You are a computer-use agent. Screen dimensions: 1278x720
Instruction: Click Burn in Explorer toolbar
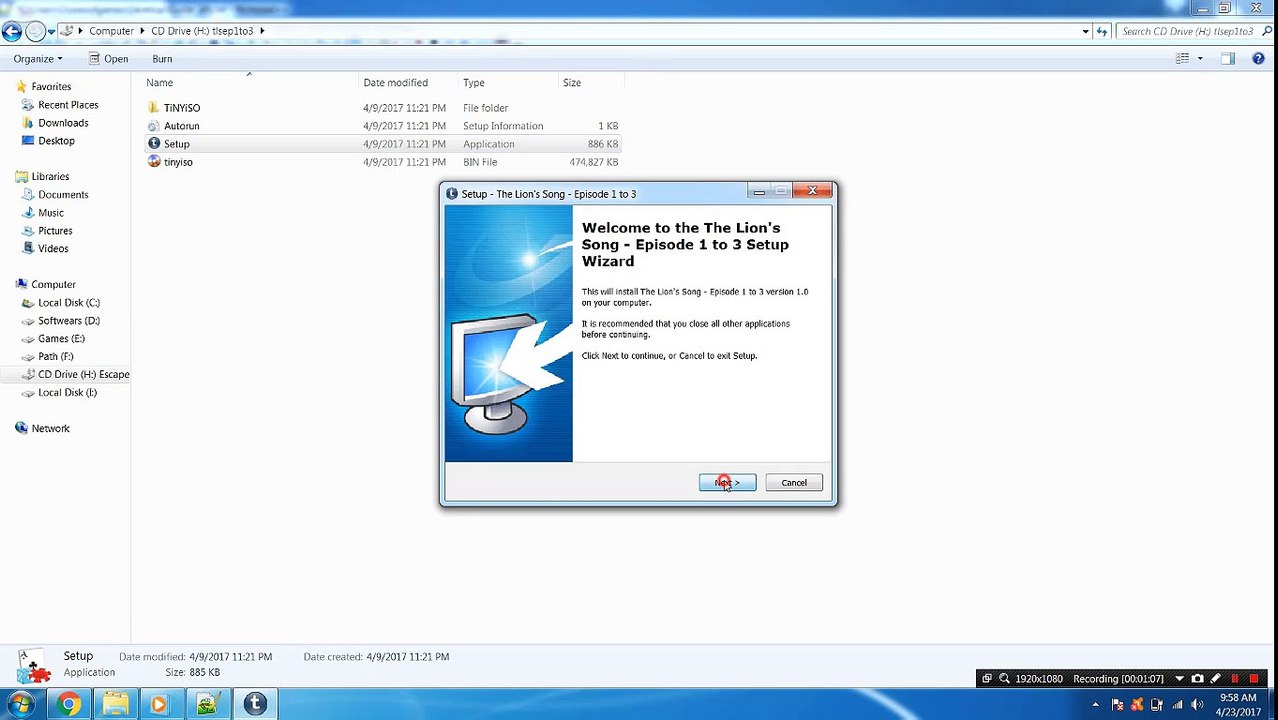pos(162,59)
